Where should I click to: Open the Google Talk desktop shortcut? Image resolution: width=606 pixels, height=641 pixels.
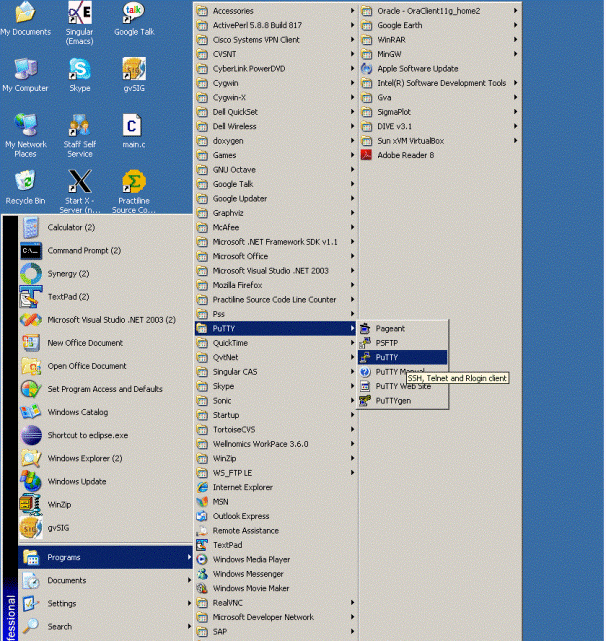(x=133, y=15)
